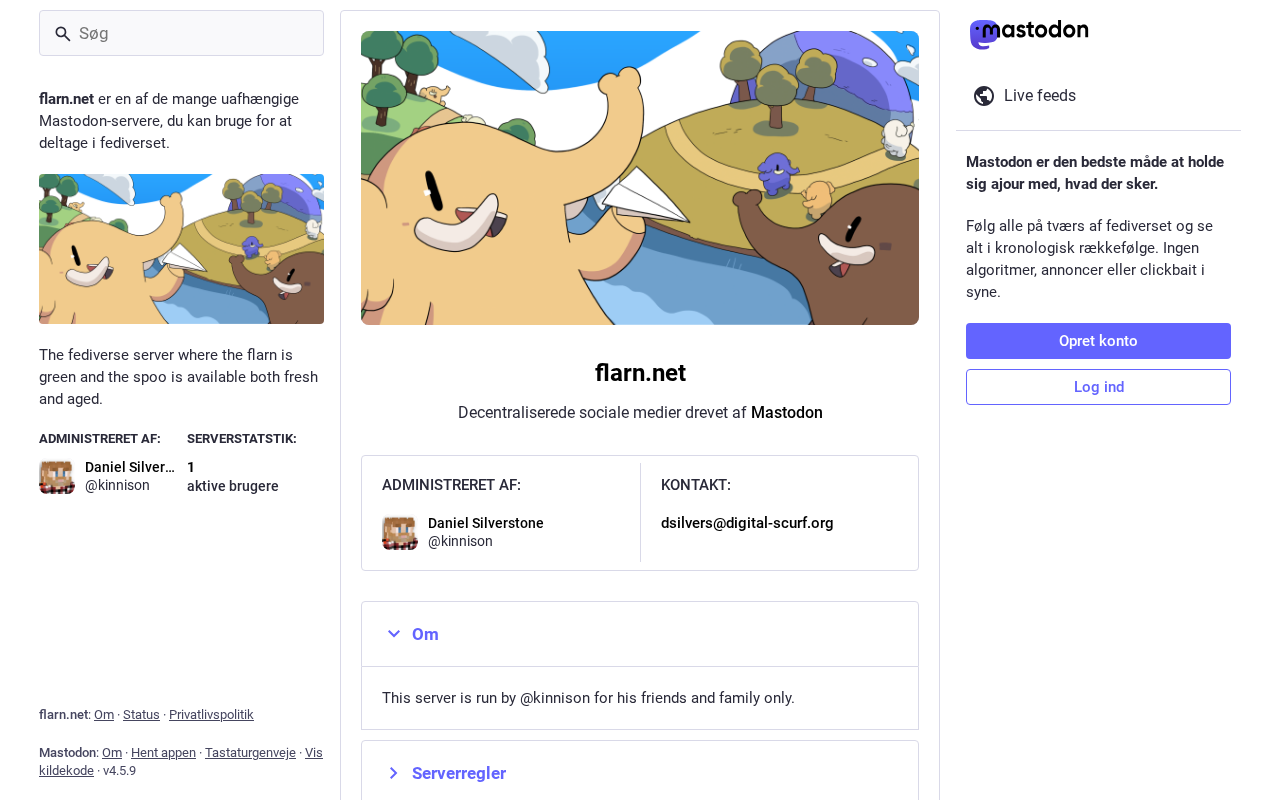Open the small server banner thumbnail in sidebar
Screen dimensions: 1280x800
click(181, 249)
